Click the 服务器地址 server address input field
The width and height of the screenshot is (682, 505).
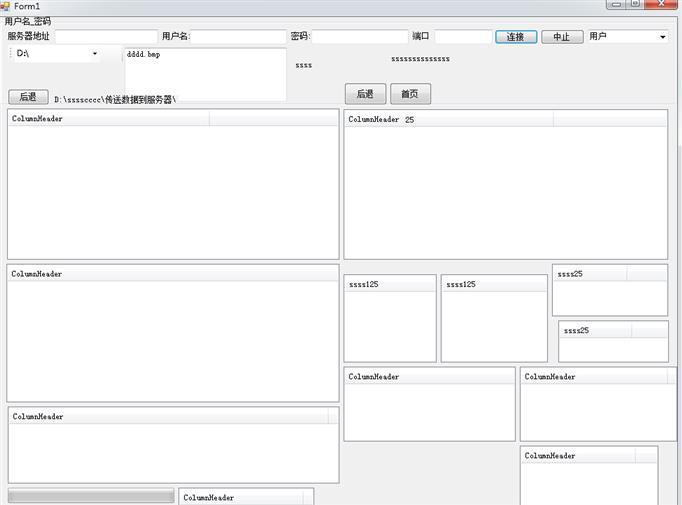click(105, 37)
